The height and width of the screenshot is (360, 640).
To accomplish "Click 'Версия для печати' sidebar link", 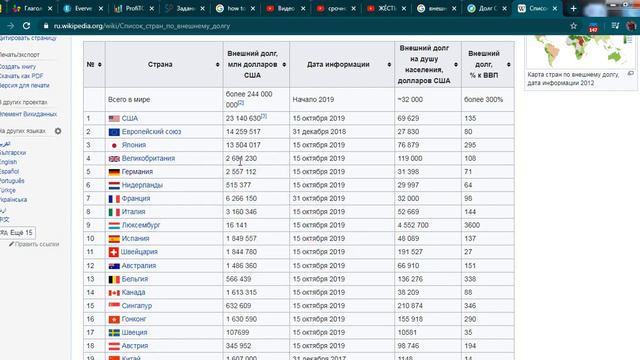I will tap(24, 85).
